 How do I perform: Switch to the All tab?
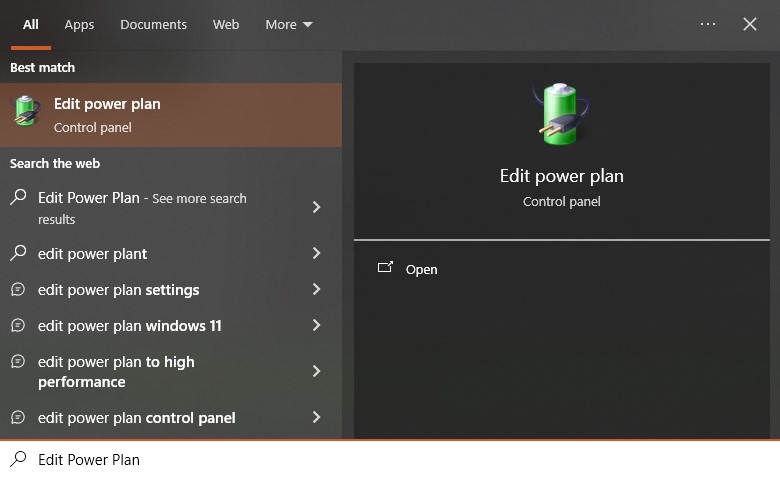[30, 24]
